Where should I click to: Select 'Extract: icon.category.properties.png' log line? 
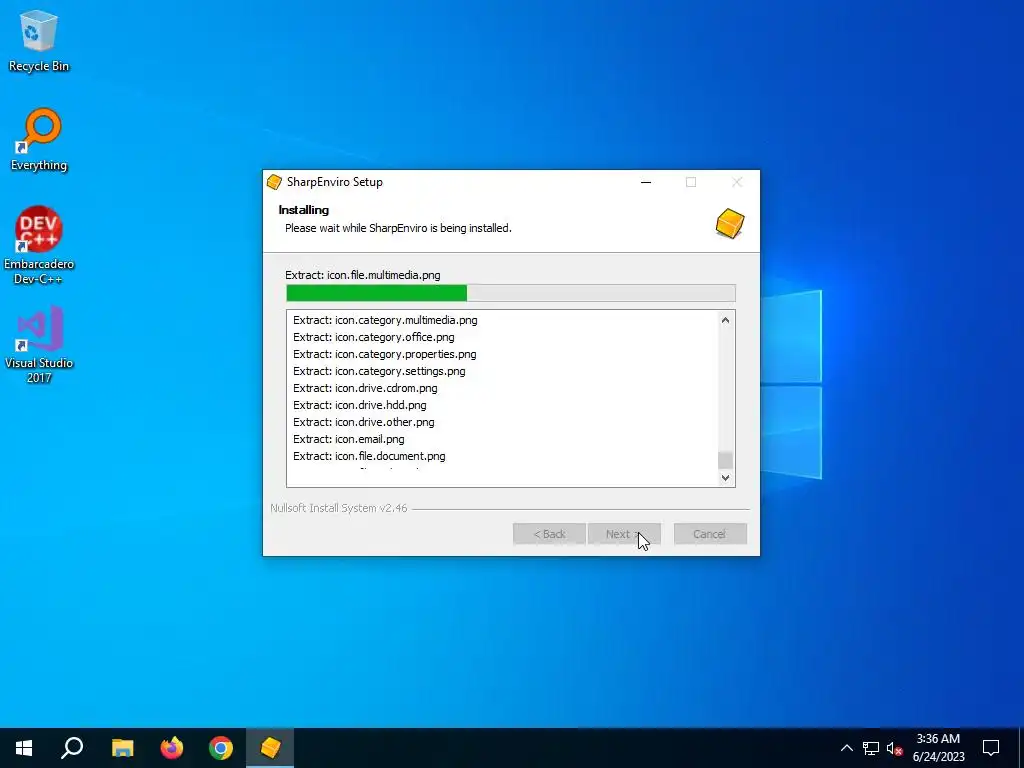pyautogui.click(x=385, y=354)
